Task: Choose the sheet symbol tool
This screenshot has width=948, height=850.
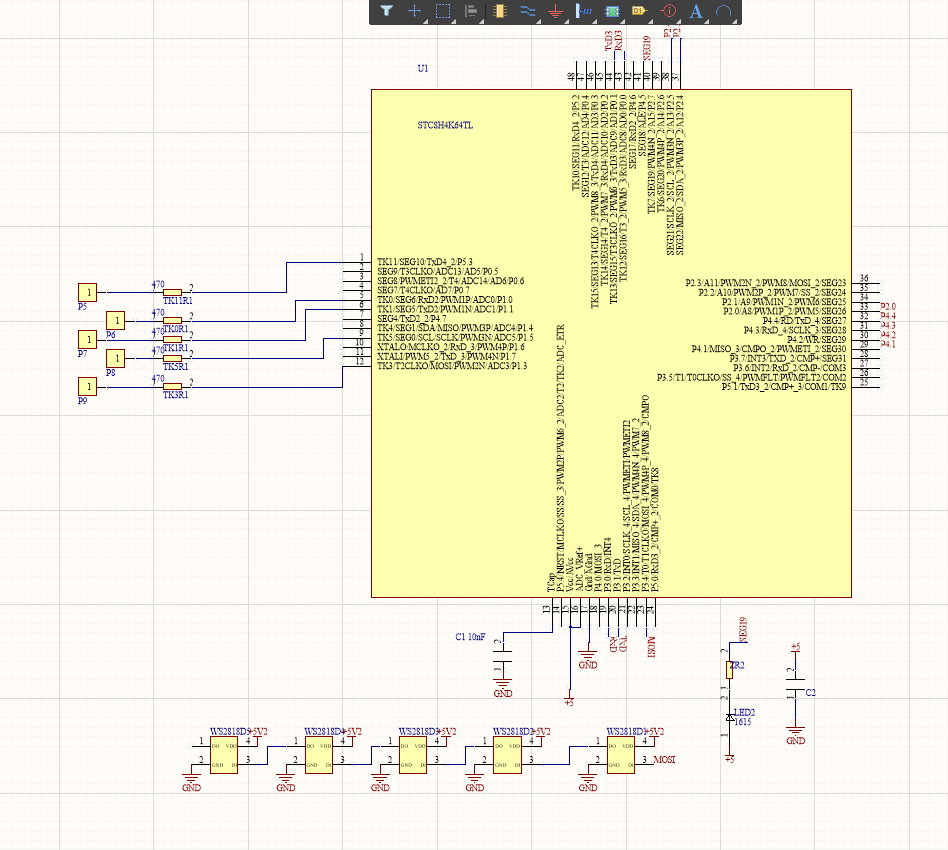Action: pyautogui.click(x=612, y=11)
